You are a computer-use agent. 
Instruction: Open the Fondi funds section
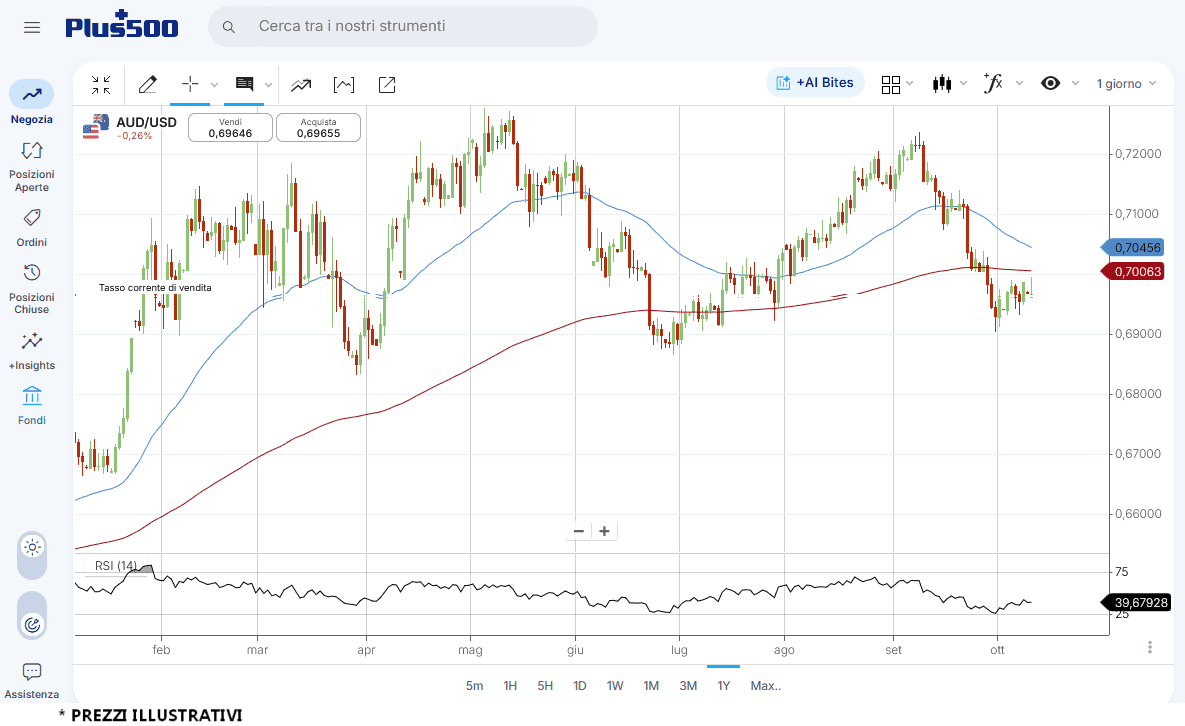click(x=32, y=406)
